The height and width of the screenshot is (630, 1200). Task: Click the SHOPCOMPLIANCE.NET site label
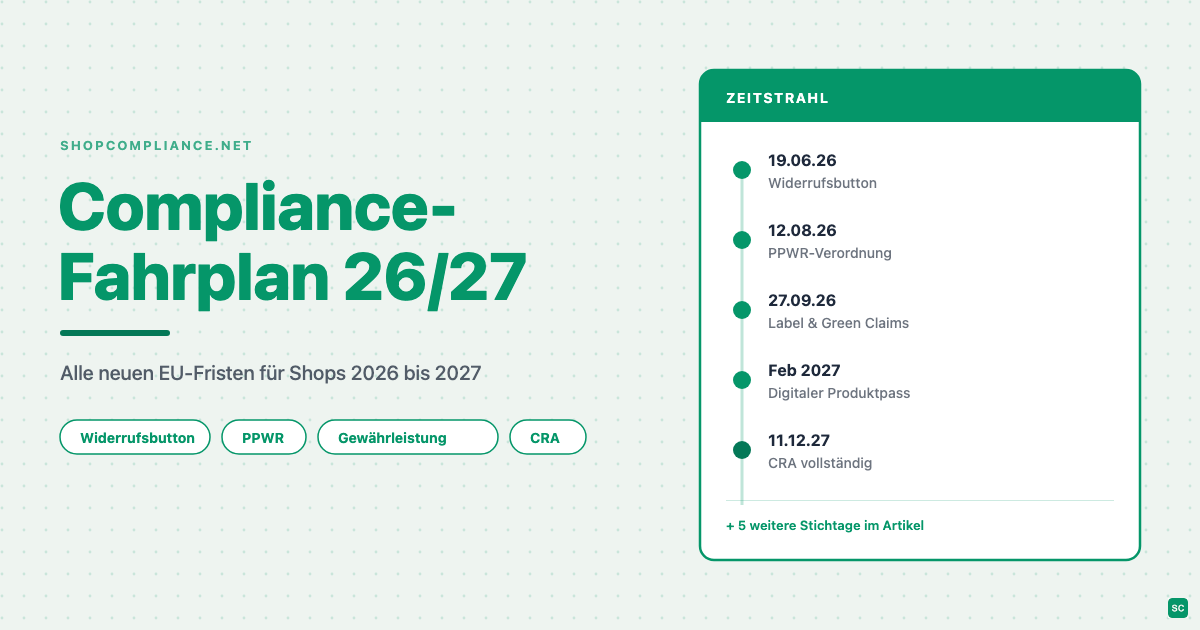click(x=156, y=146)
